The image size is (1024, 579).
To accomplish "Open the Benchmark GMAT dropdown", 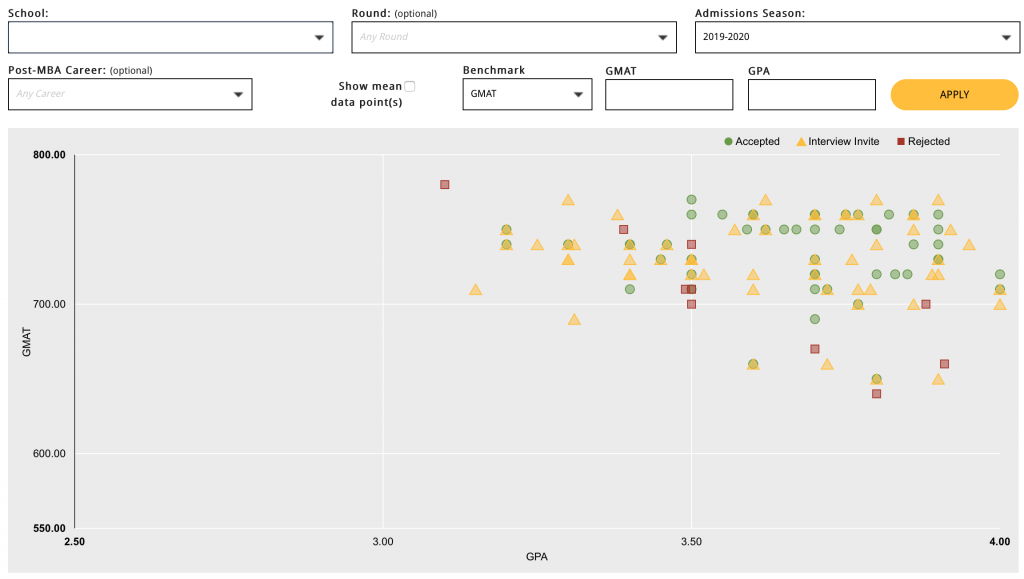I will pos(527,94).
